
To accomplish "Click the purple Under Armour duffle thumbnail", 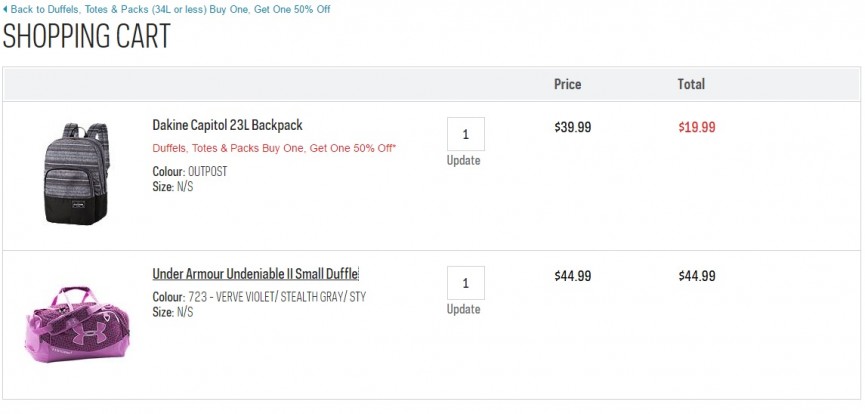I will [77, 324].
